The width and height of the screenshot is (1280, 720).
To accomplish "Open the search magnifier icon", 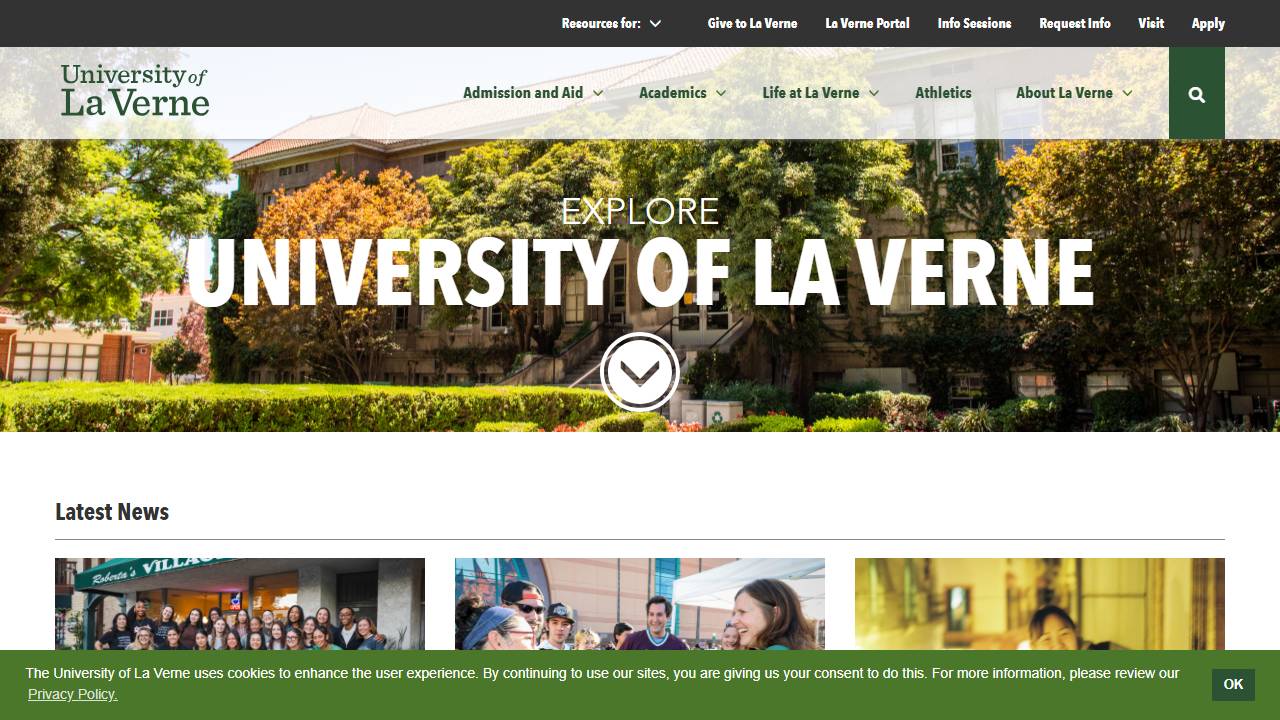I will 1197,94.
